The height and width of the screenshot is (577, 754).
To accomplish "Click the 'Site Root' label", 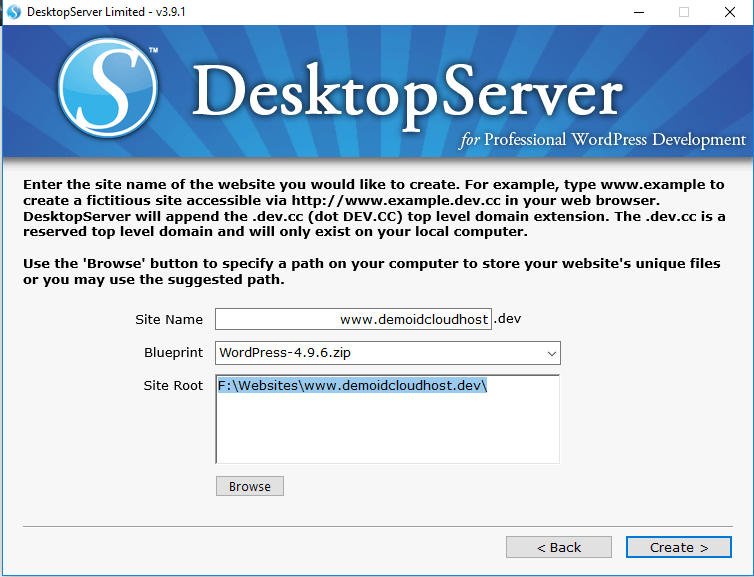I will pos(173,386).
